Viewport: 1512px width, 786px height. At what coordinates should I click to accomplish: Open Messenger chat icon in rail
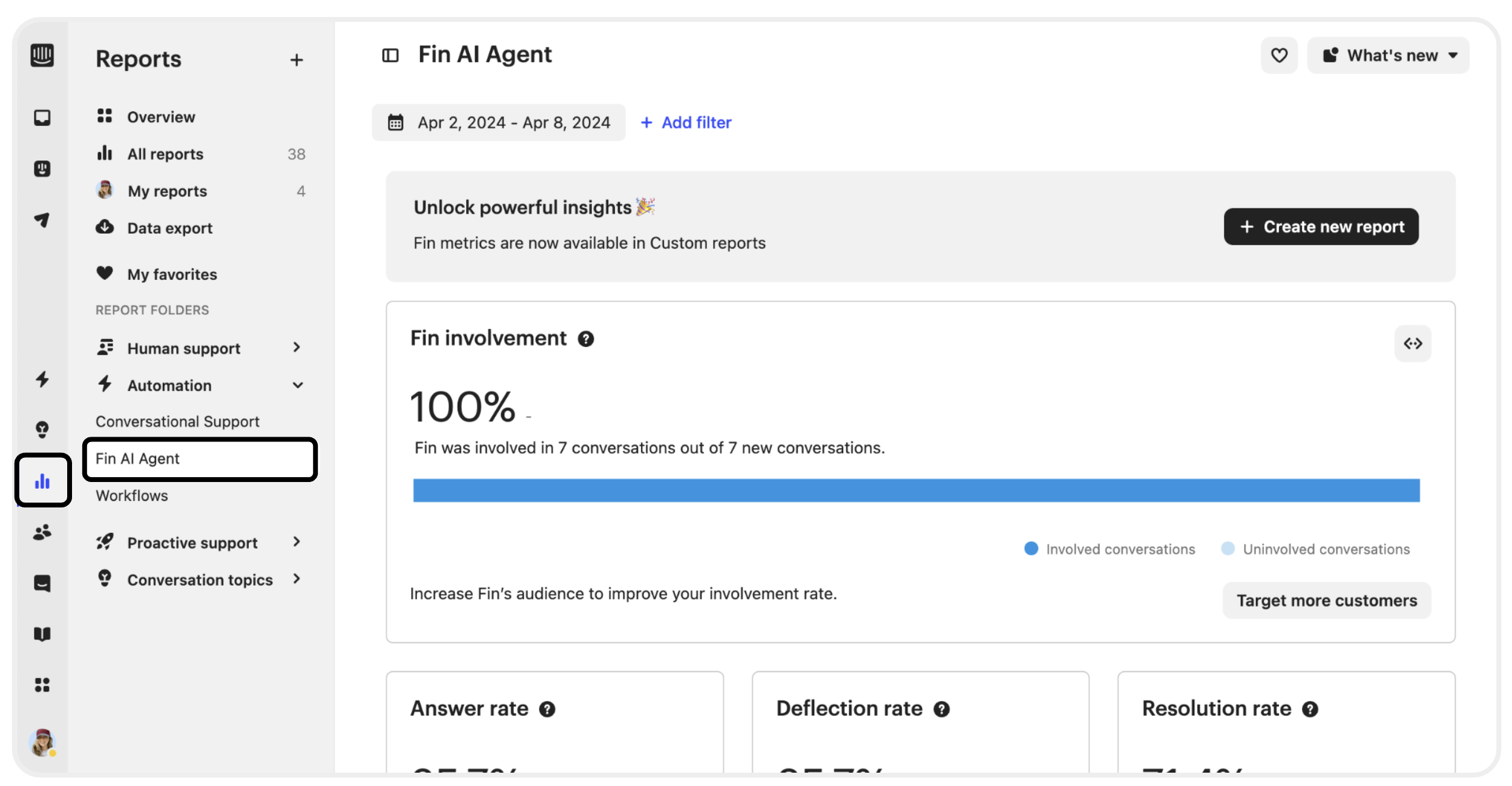pyautogui.click(x=42, y=583)
